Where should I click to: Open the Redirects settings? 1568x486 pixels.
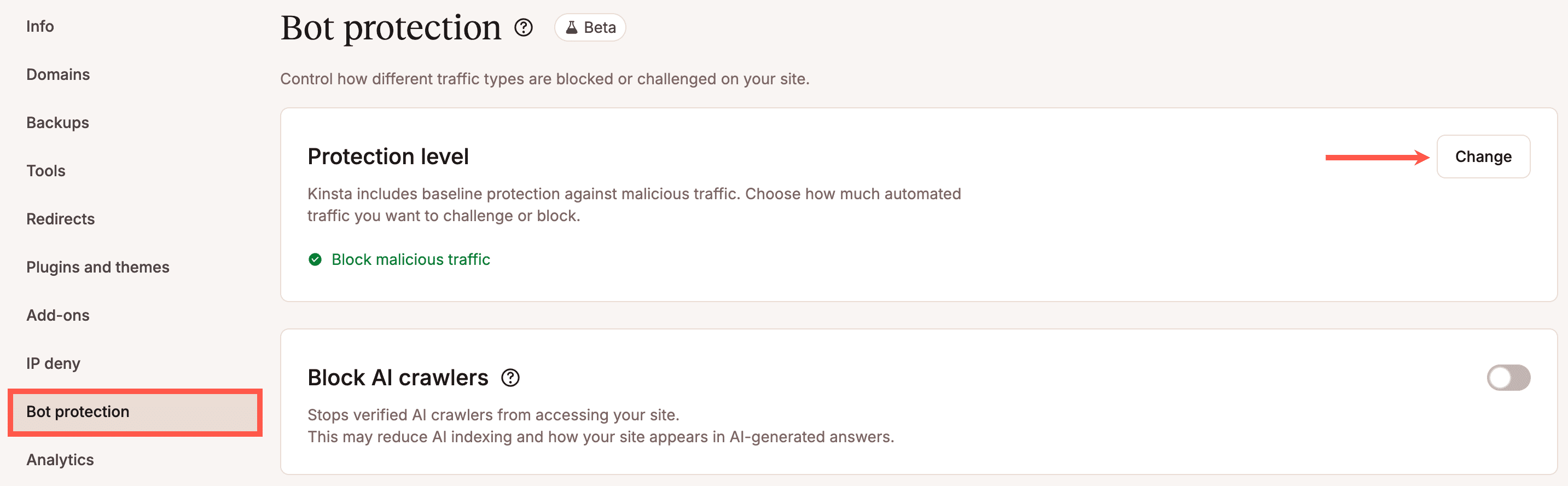click(60, 218)
